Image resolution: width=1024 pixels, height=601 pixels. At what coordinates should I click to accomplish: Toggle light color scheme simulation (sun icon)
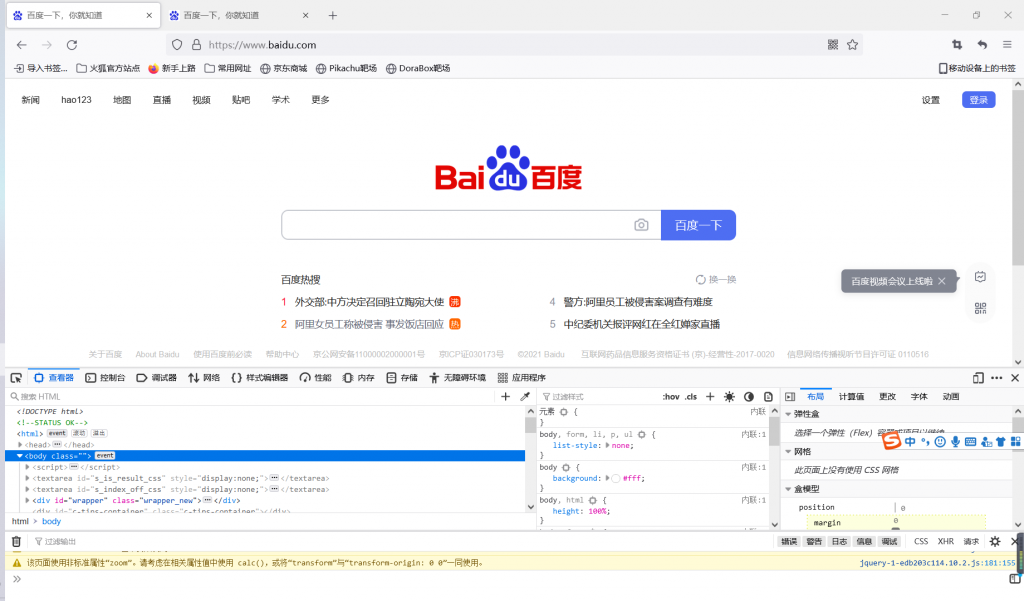729,397
